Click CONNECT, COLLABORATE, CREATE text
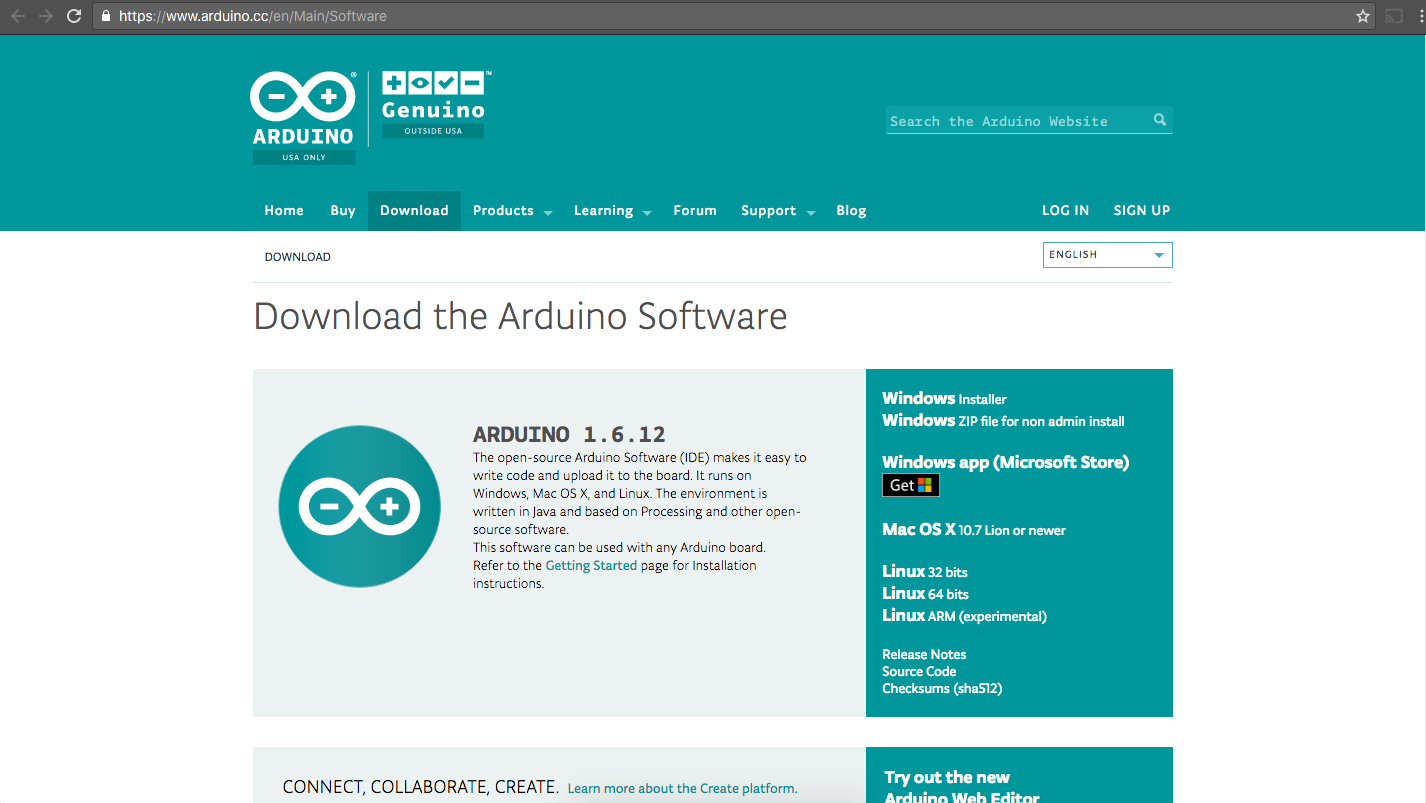The image size is (1426, 803). pyautogui.click(x=420, y=788)
